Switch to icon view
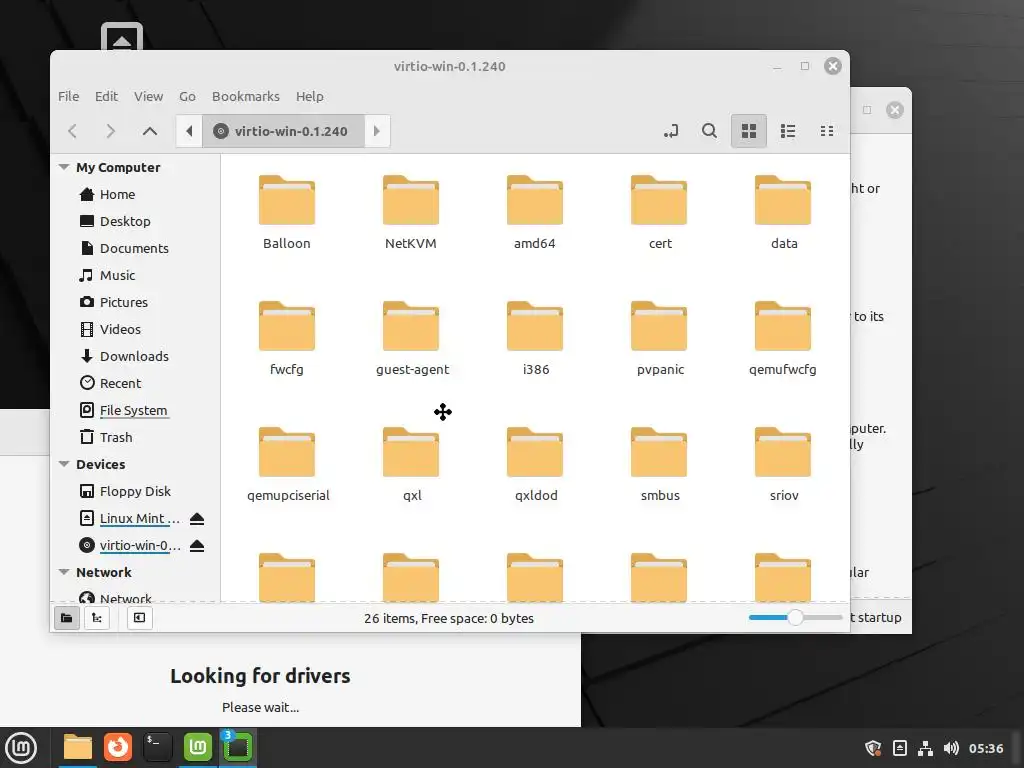 tap(748, 131)
